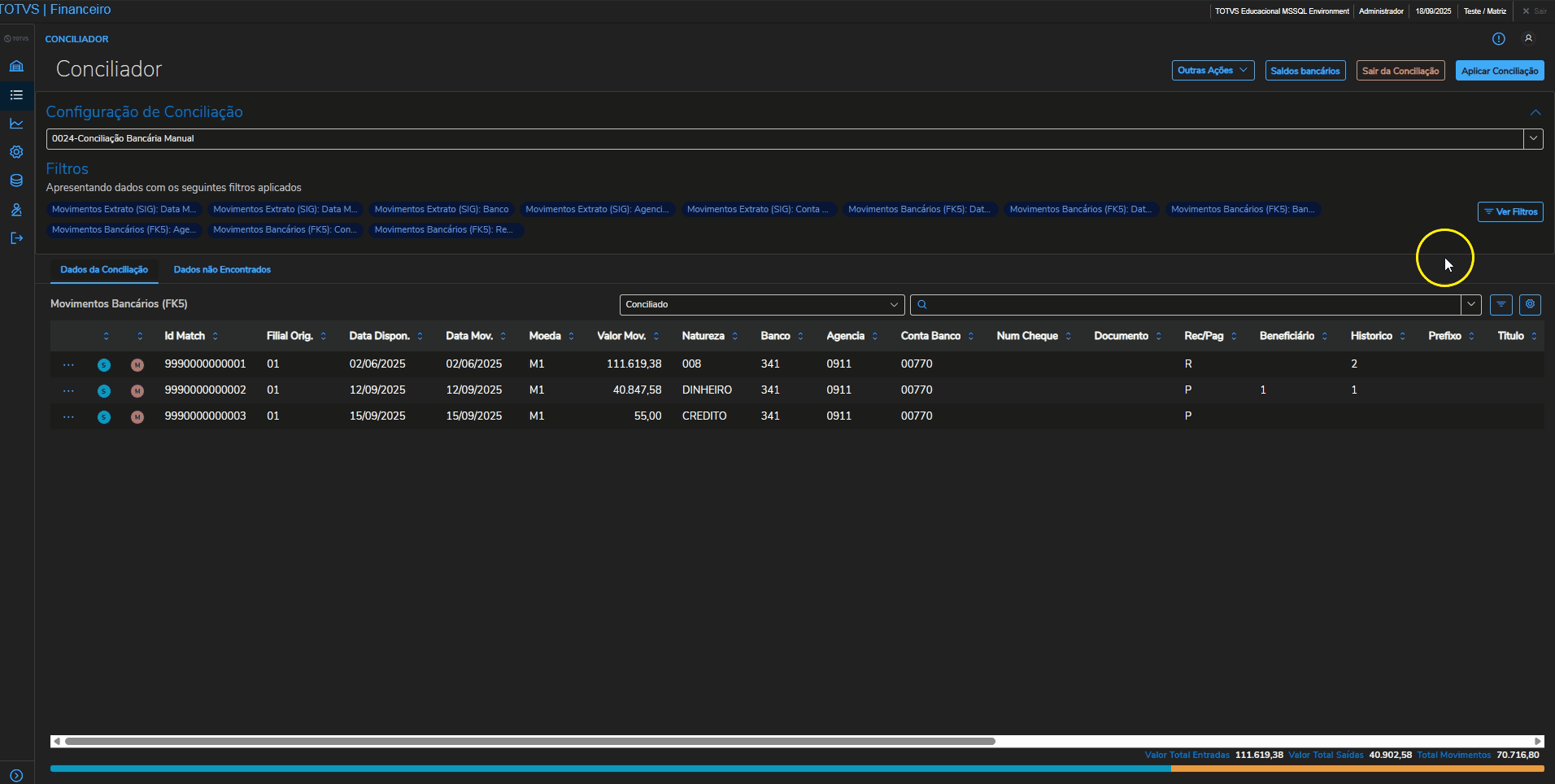
Task: Open the user account icon at top right
Action: point(1528,39)
